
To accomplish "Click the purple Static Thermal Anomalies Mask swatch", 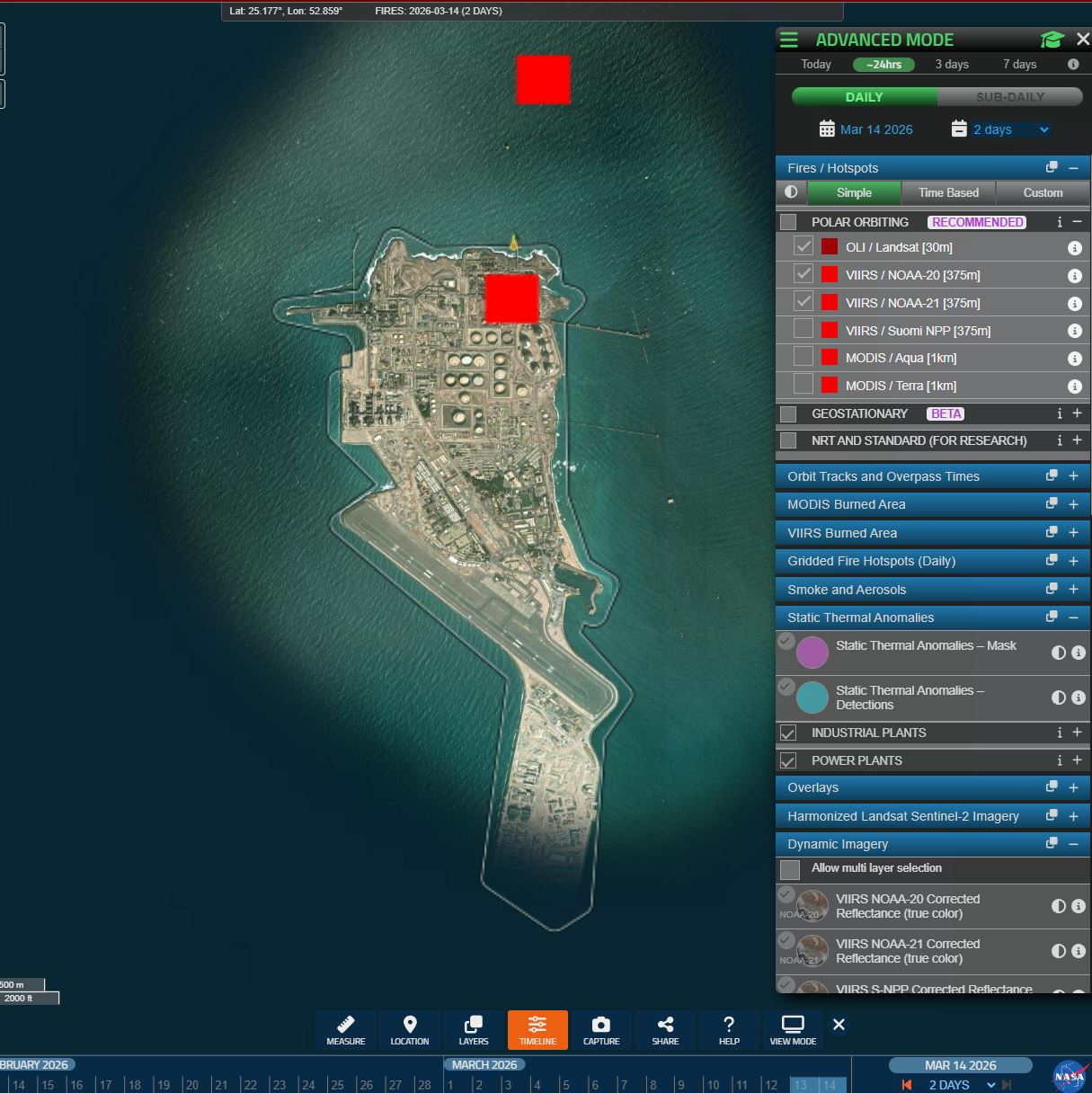I will pyautogui.click(x=812, y=653).
